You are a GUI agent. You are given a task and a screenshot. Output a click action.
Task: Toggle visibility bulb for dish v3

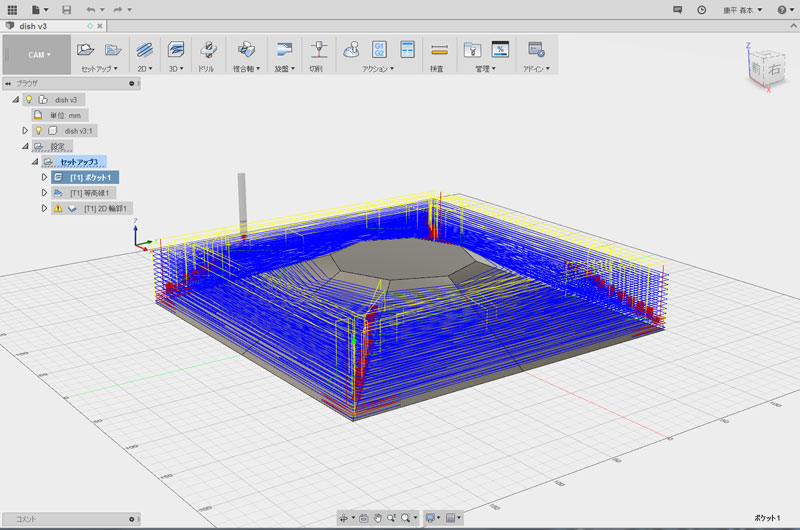click(29, 99)
